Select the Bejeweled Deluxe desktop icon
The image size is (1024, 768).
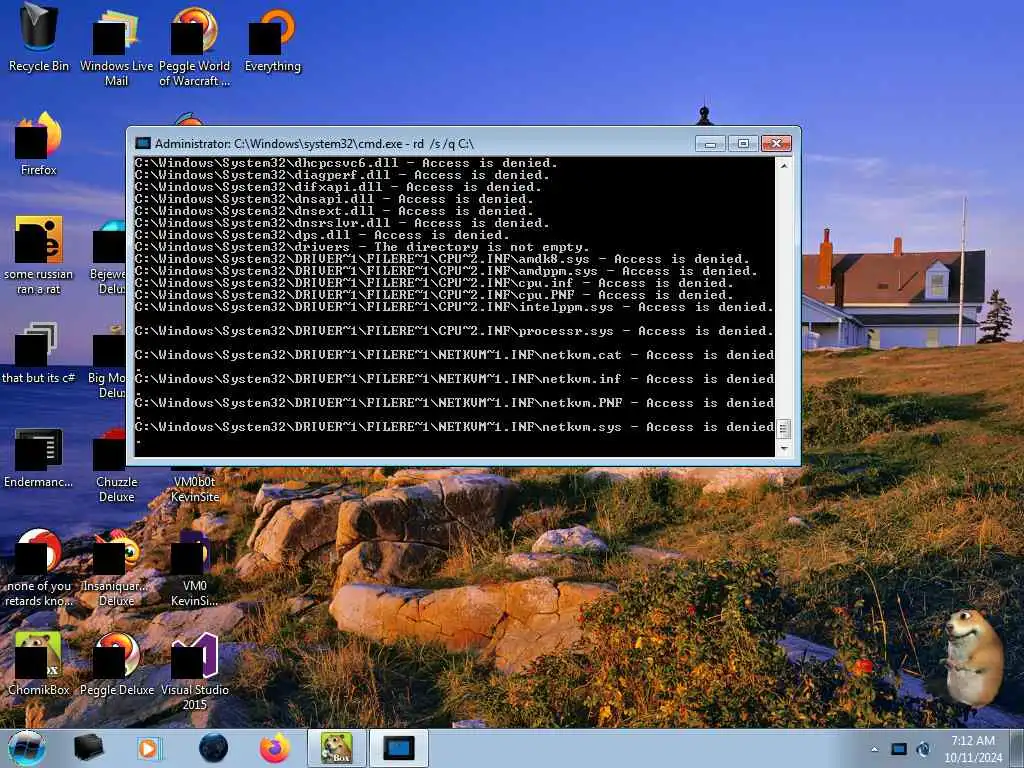click(x=108, y=256)
